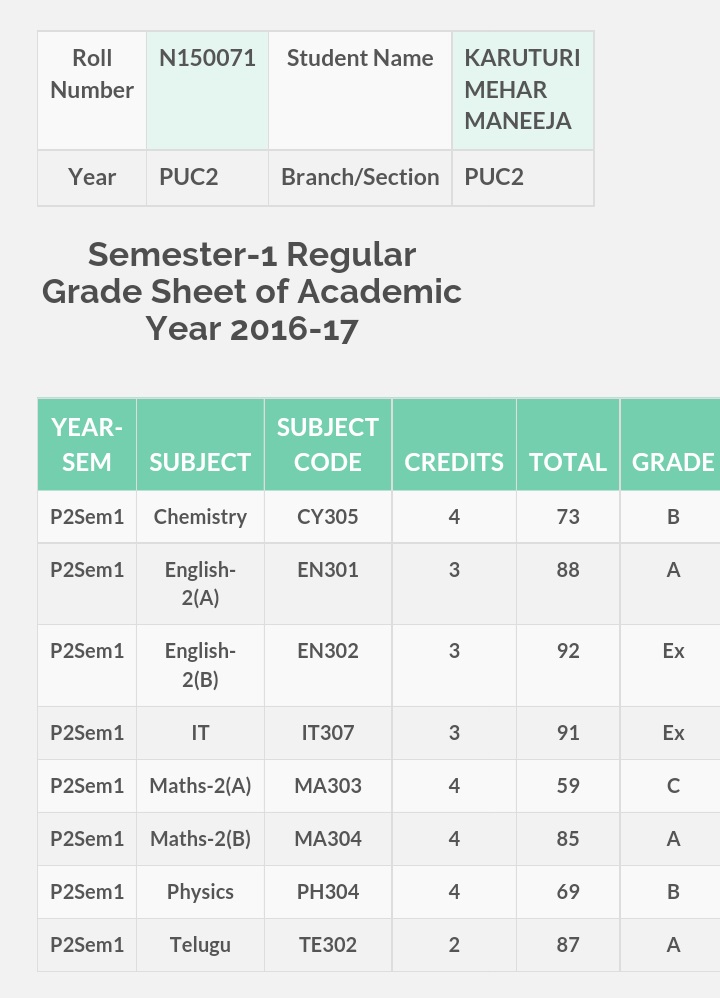Click the SUBJECT CODE column header
The height and width of the screenshot is (998, 720).
click(328, 444)
